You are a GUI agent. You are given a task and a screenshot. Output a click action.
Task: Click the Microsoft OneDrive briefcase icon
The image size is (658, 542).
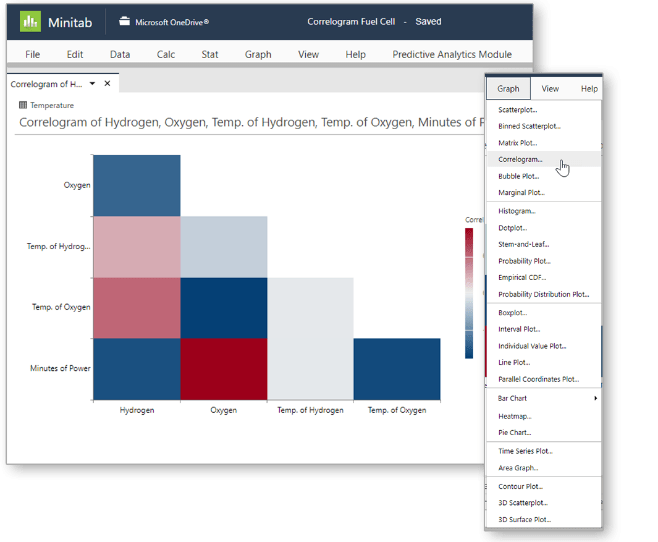124,21
